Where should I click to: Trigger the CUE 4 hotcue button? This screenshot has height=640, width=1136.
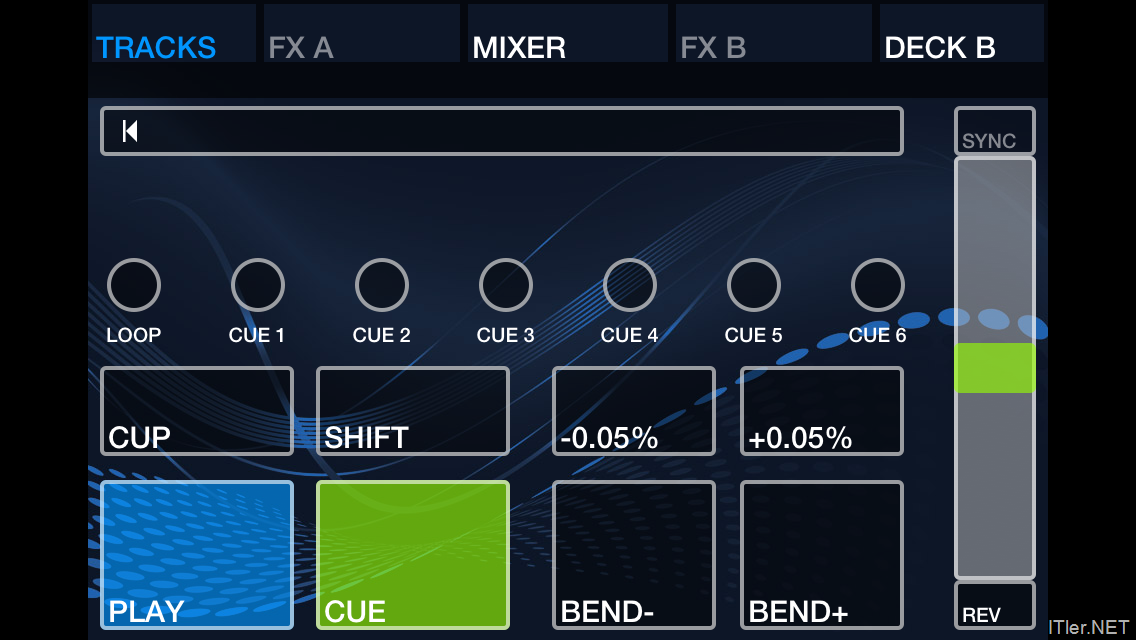click(630, 285)
